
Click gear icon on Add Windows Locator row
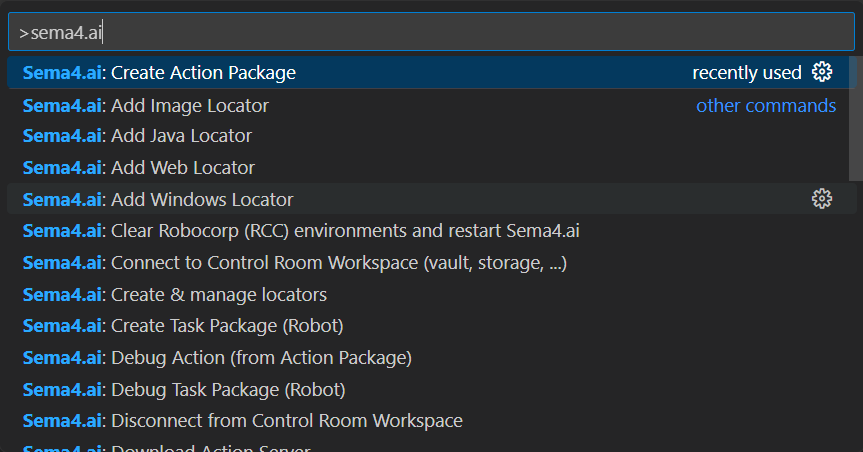pos(822,199)
